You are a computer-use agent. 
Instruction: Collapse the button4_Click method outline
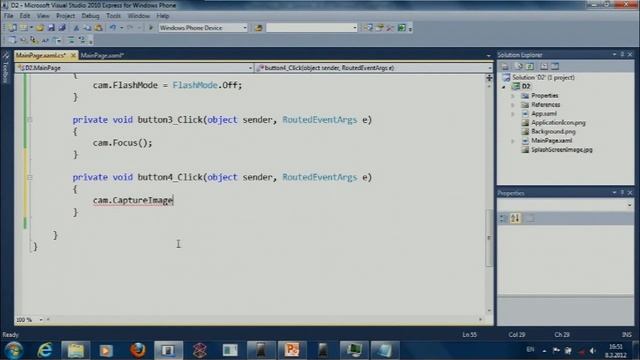click(x=29, y=178)
